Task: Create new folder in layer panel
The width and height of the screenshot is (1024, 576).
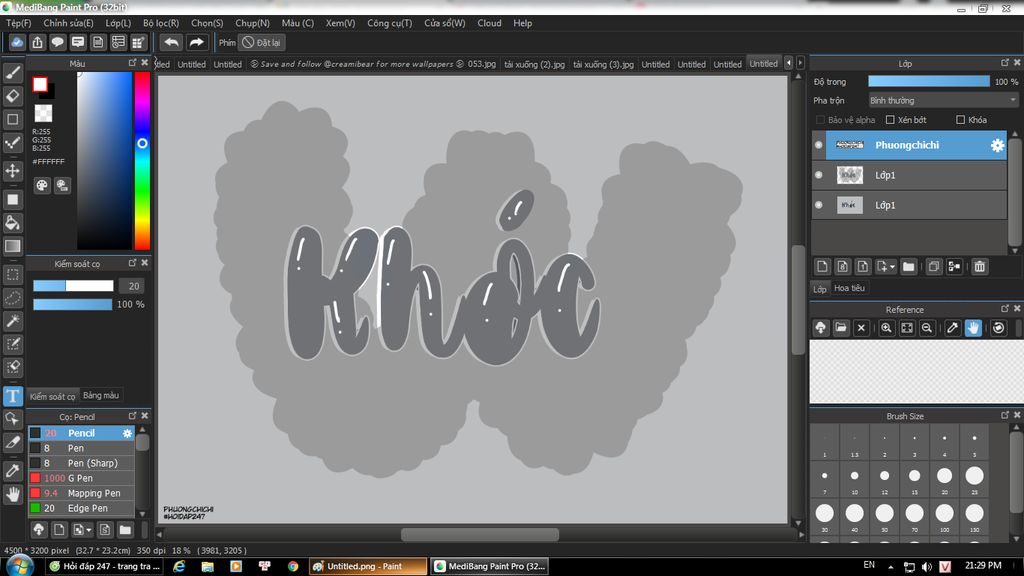Action: [908, 266]
